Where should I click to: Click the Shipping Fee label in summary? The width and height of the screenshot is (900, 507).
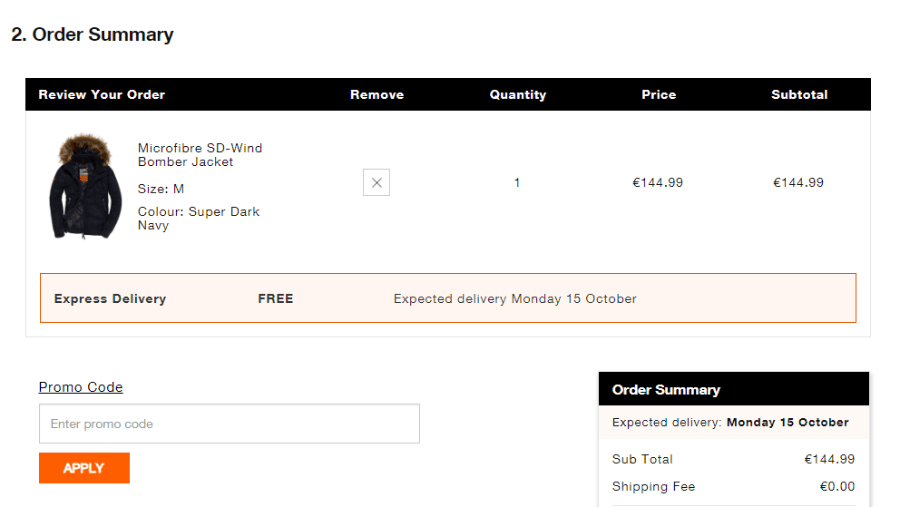[x=653, y=487]
